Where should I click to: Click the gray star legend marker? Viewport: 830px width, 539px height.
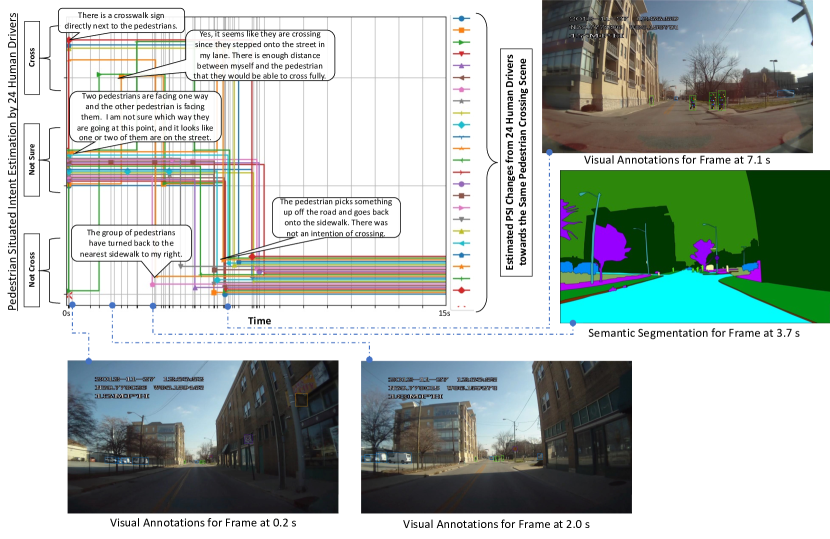462,101
